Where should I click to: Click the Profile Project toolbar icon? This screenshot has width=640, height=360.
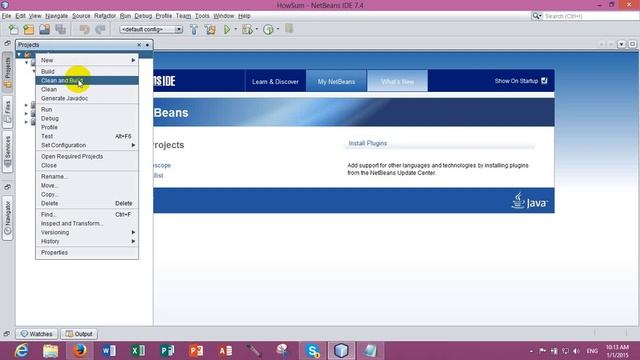coord(268,29)
